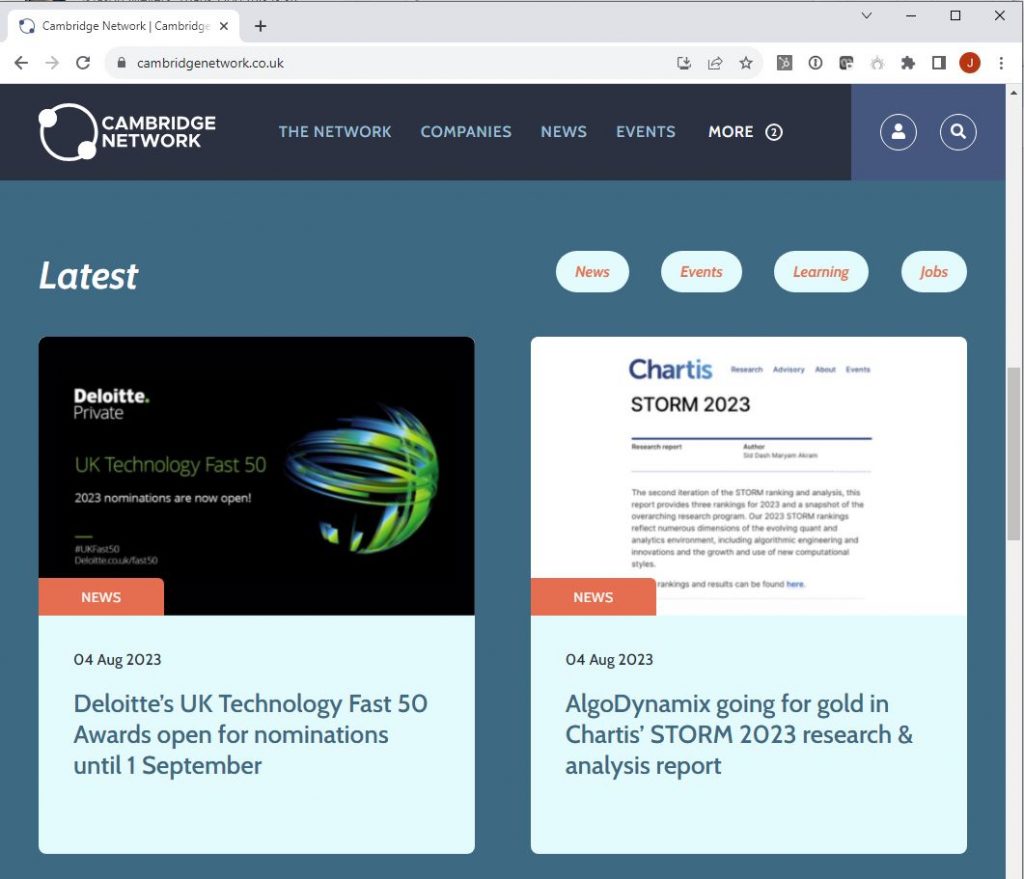Close the Cambridge Network tab
The width and height of the screenshot is (1024, 879).
click(224, 26)
